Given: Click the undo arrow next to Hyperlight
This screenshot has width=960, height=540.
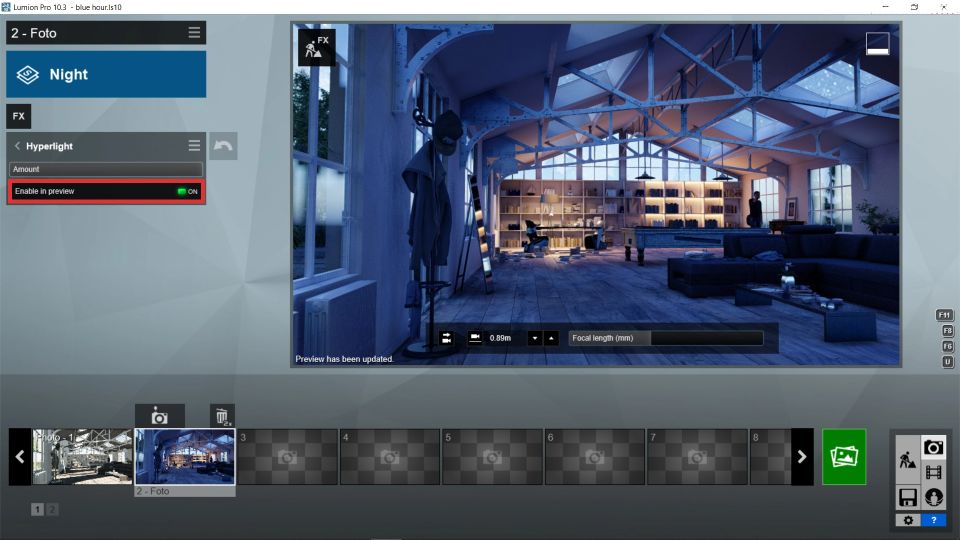Looking at the screenshot, I should click(x=223, y=146).
